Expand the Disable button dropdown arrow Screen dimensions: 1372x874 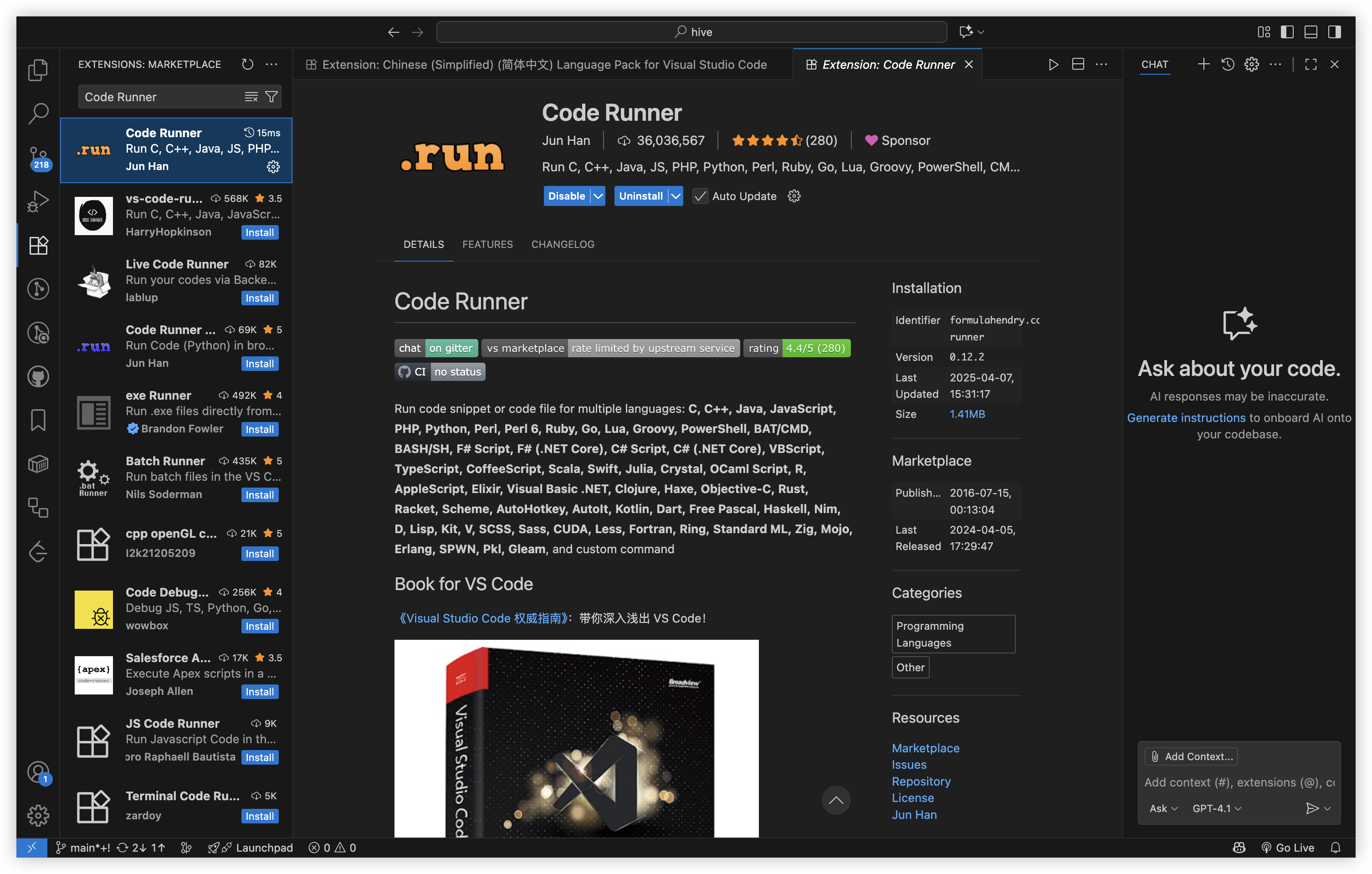pyautogui.click(x=598, y=196)
